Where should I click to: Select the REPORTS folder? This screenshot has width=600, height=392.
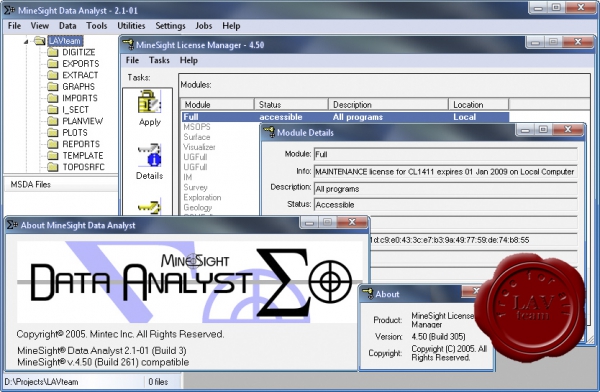pos(81,144)
